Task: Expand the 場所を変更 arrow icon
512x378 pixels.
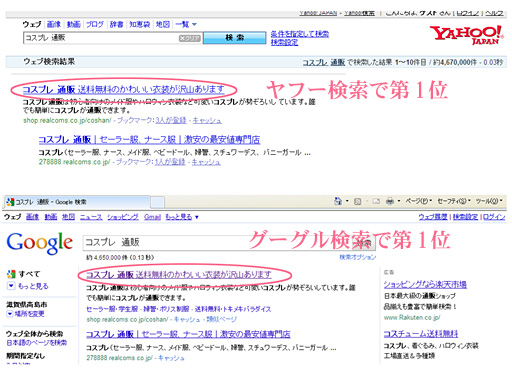Action: click(x=10, y=314)
